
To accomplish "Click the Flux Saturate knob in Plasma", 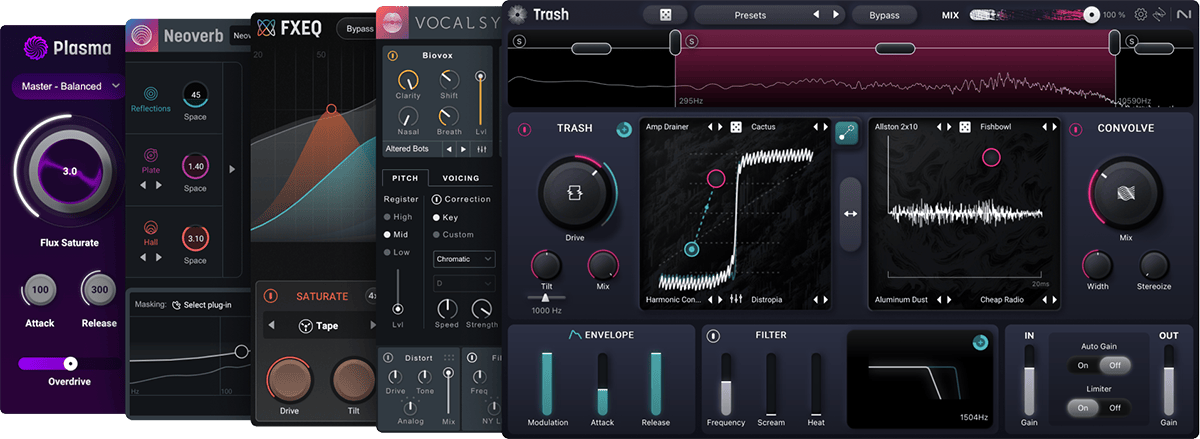I will (69, 171).
